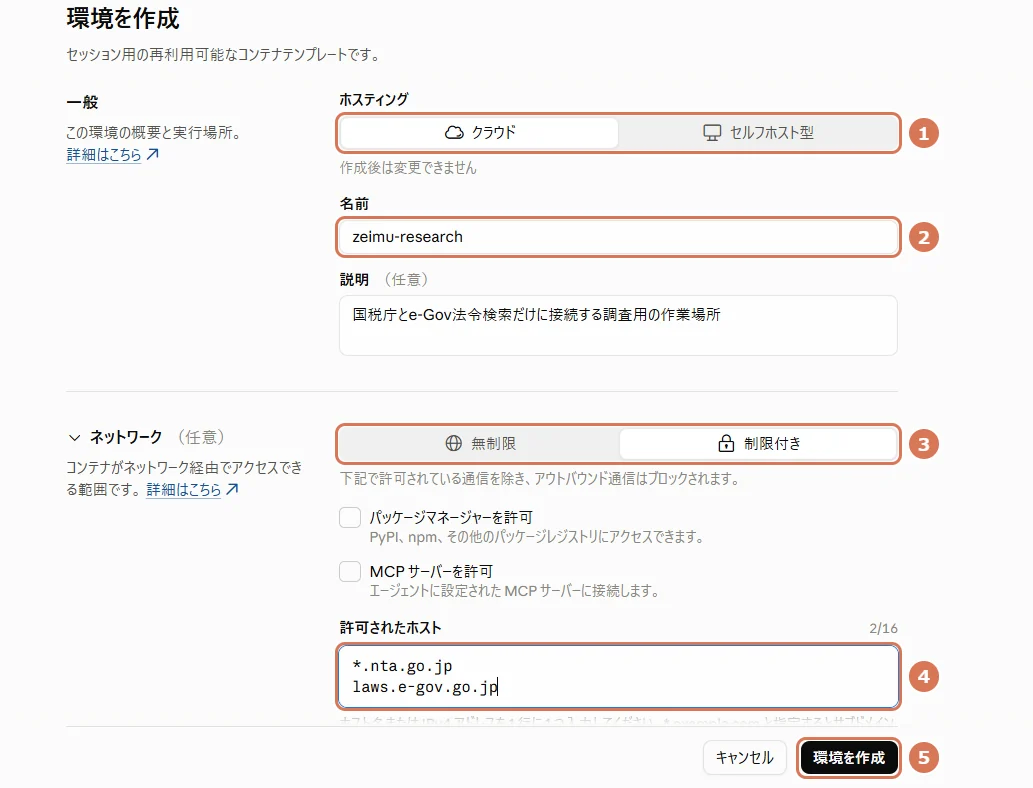Click the キャンセル button
The width and height of the screenshot is (1033, 788).
click(744, 758)
